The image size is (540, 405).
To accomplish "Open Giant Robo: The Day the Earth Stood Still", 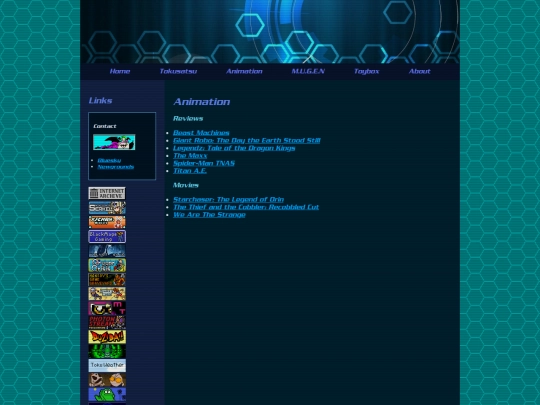I will click(247, 141).
